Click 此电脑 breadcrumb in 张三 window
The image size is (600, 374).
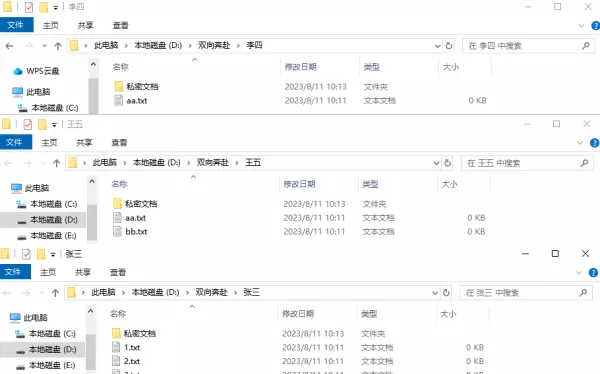[x=103, y=292]
